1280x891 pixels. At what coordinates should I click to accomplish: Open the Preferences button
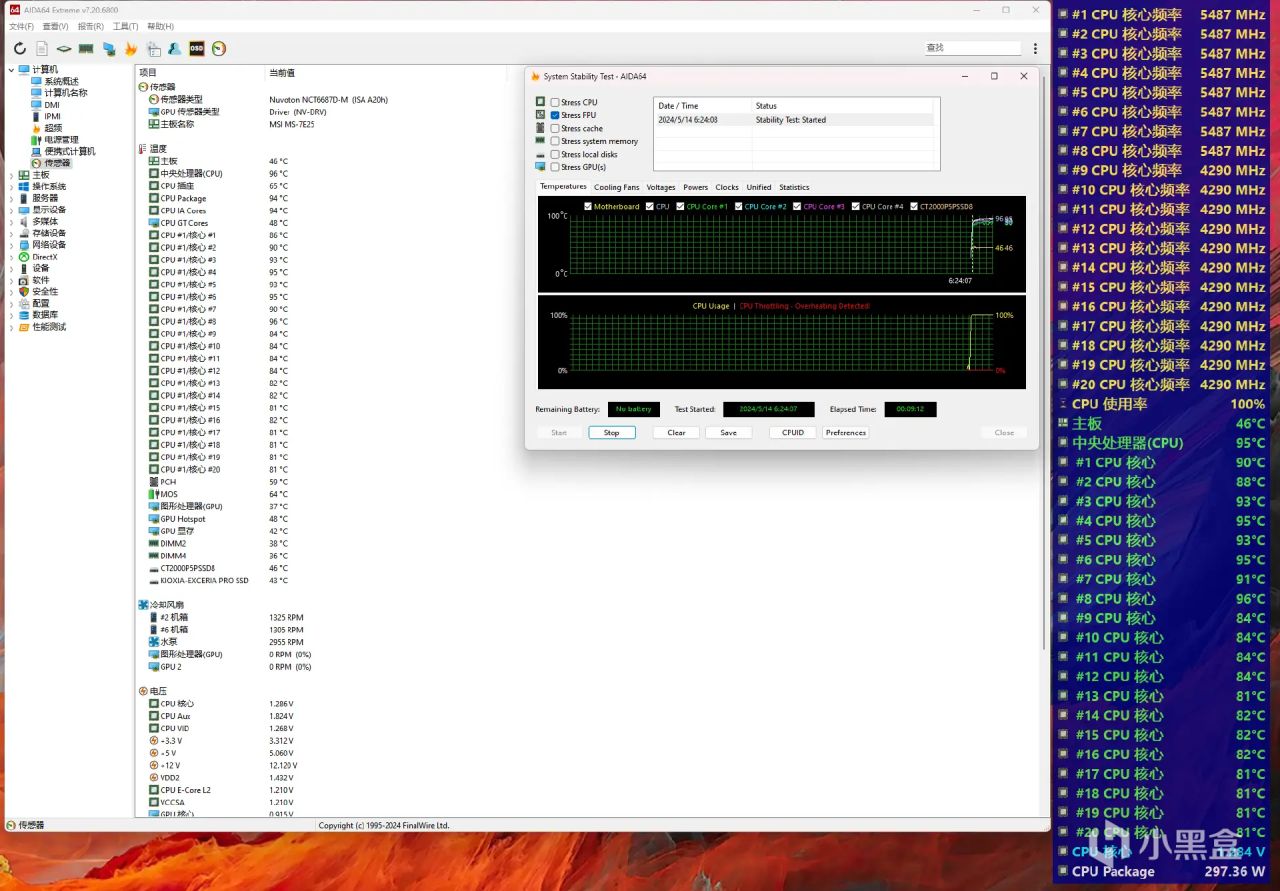845,433
